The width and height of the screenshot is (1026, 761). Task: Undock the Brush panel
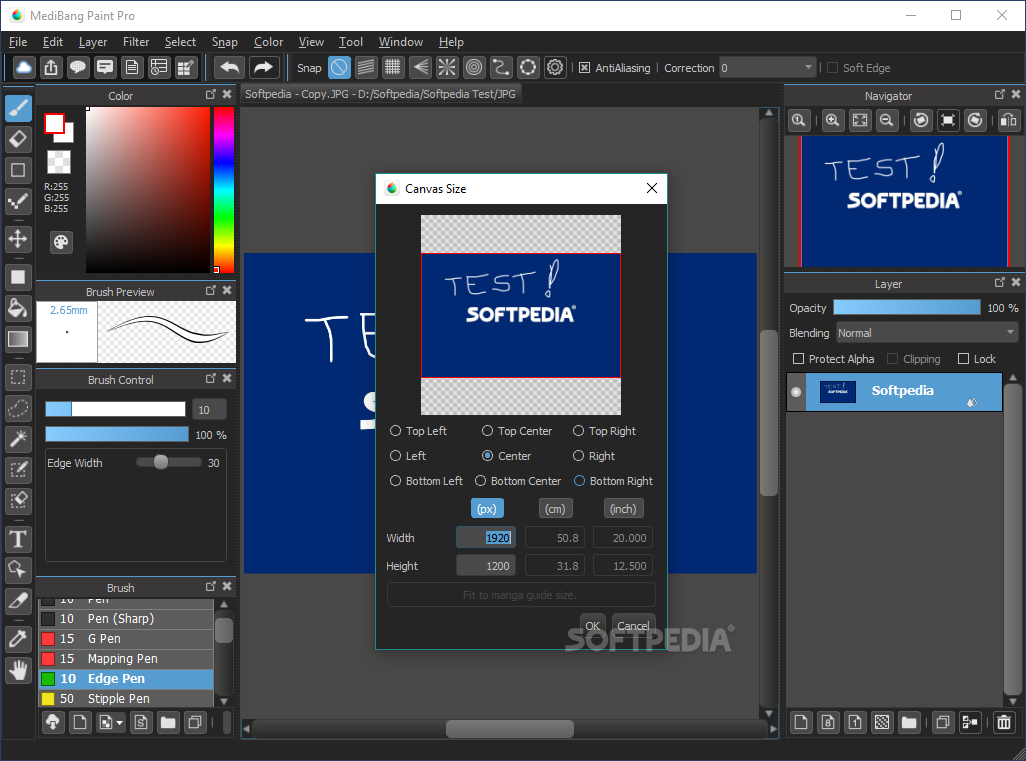pyautogui.click(x=211, y=587)
